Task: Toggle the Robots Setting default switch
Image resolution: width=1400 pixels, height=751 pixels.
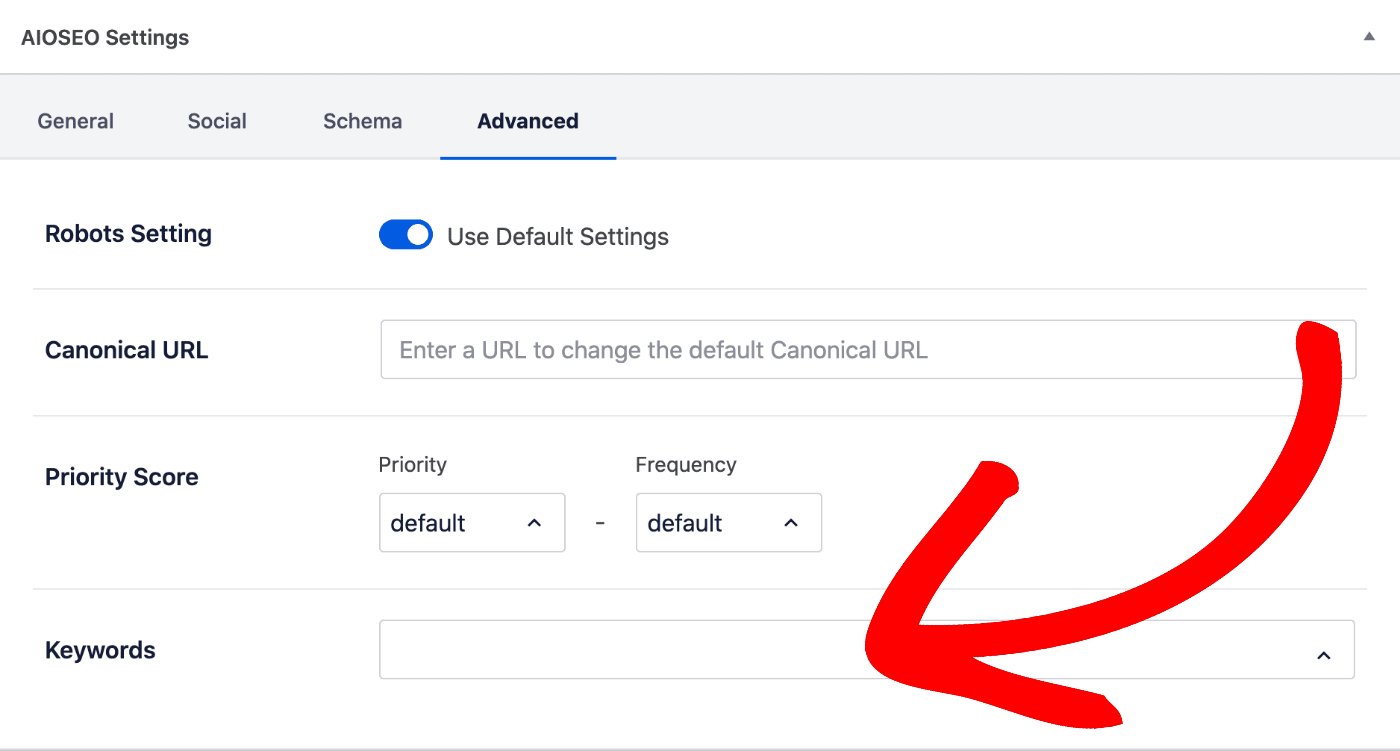Action: (405, 235)
